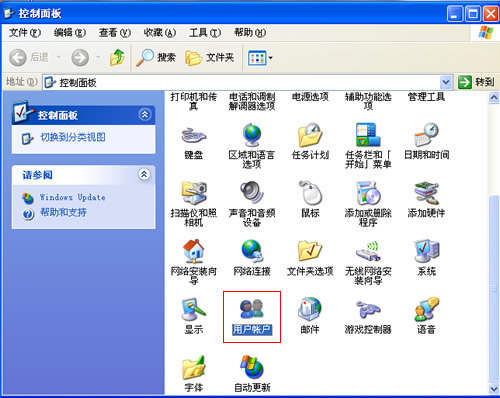Click the scrollbar up arrow
Viewport: 500px width, 398px height.
pyautogui.click(x=494, y=98)
